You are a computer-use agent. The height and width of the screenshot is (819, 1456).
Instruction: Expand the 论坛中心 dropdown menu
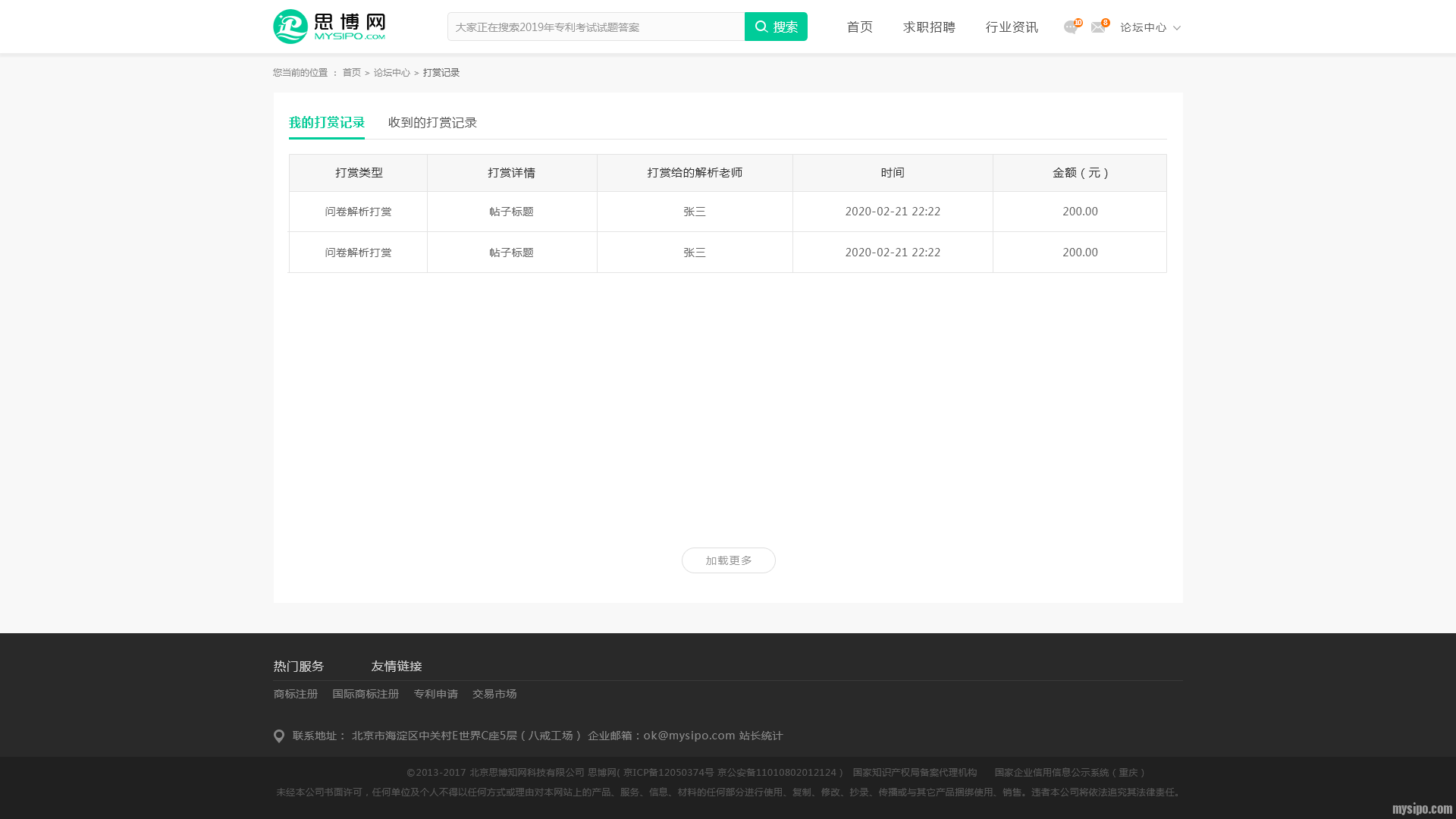[x=1143, y=27]
